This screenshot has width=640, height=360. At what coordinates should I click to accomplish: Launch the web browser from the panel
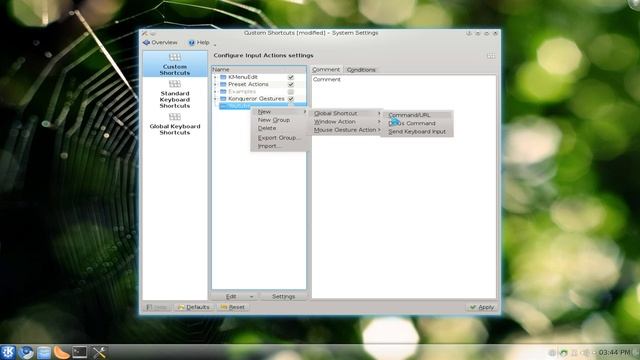point(27,352)
